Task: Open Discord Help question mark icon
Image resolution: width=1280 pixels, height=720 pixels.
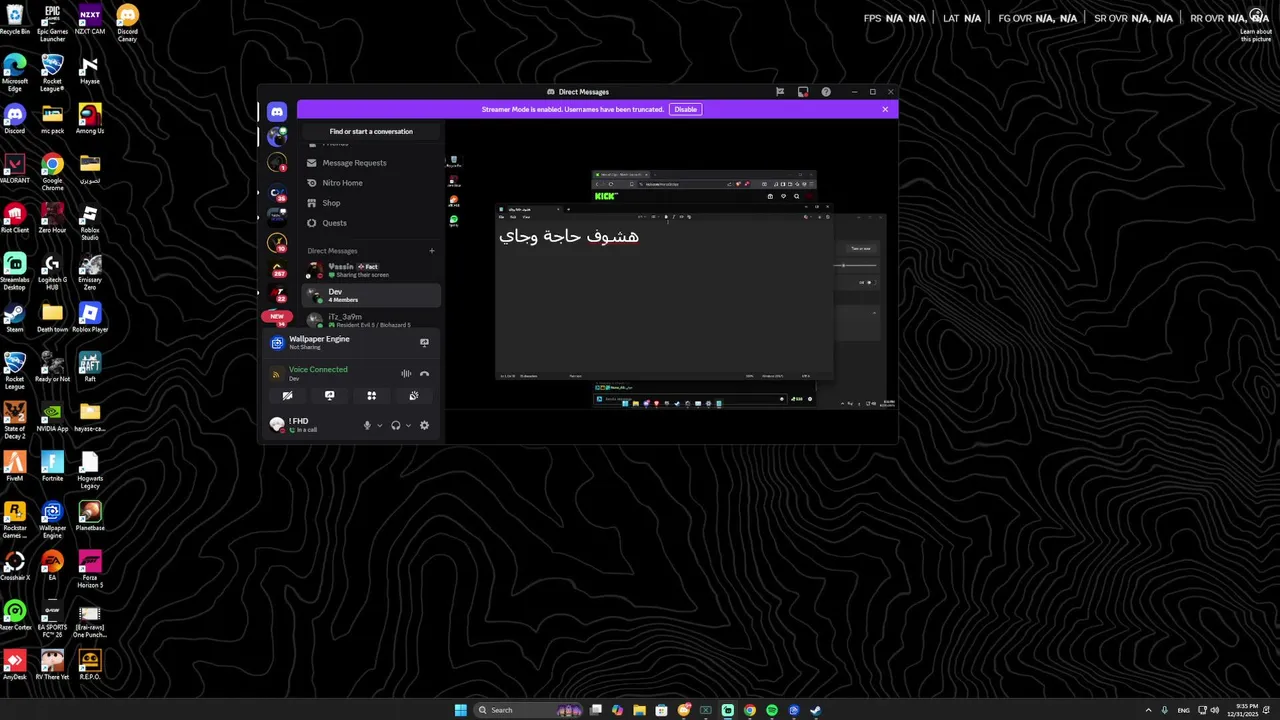Action: pos(826,92)
